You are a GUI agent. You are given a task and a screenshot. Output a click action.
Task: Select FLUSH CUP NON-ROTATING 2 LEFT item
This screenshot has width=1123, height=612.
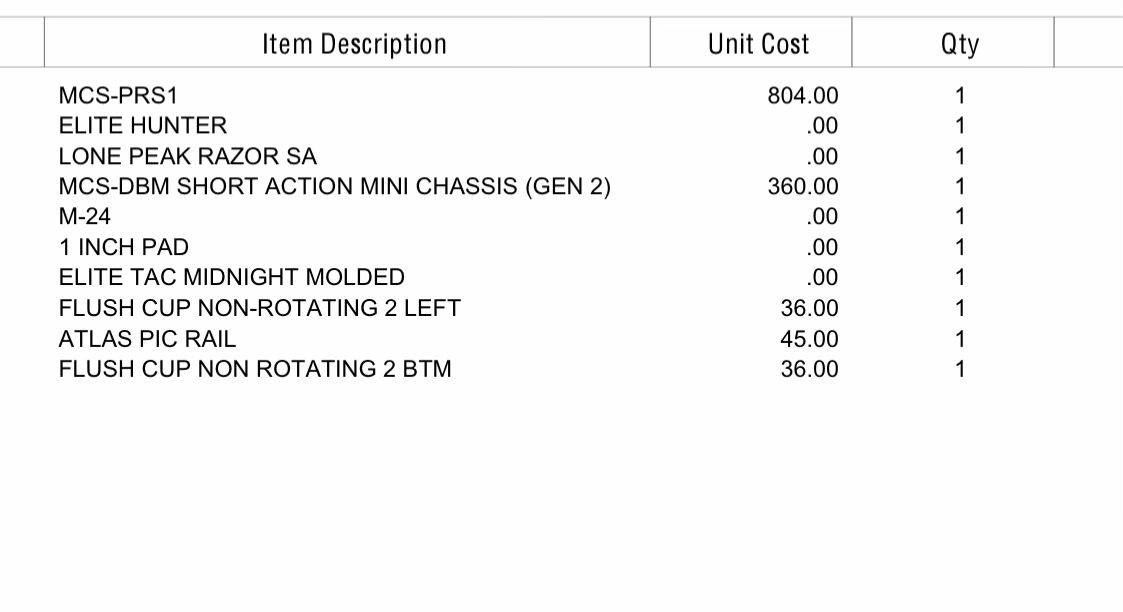(x=259, y=308)
